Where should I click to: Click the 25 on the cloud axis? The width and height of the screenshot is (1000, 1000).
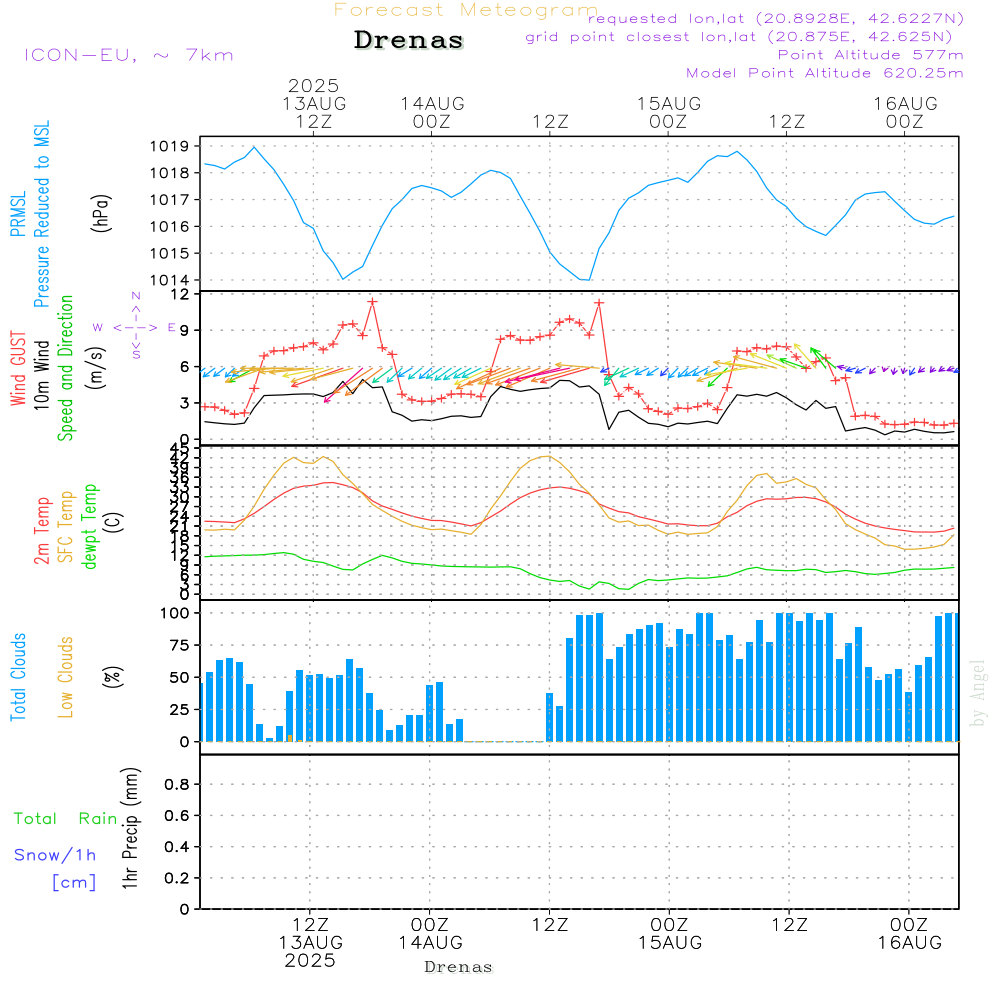click(179, 710)
